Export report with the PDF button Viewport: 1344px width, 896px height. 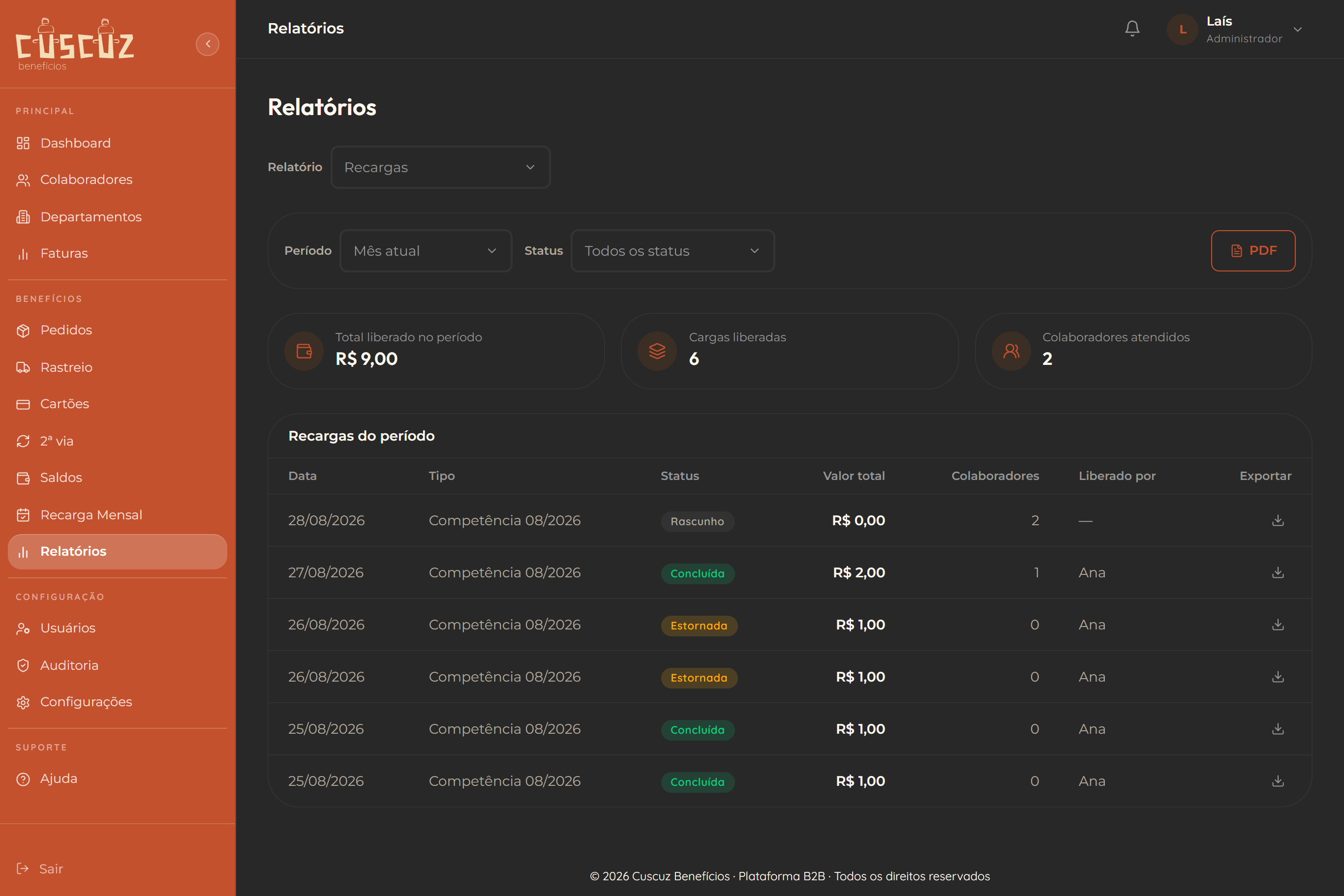1253,251
